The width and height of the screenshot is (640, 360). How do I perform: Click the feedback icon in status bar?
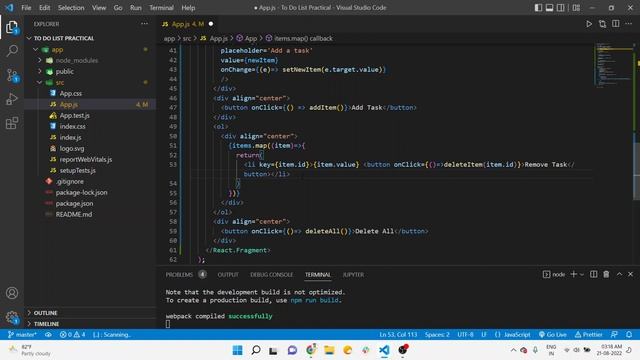[x=614, y=334]
